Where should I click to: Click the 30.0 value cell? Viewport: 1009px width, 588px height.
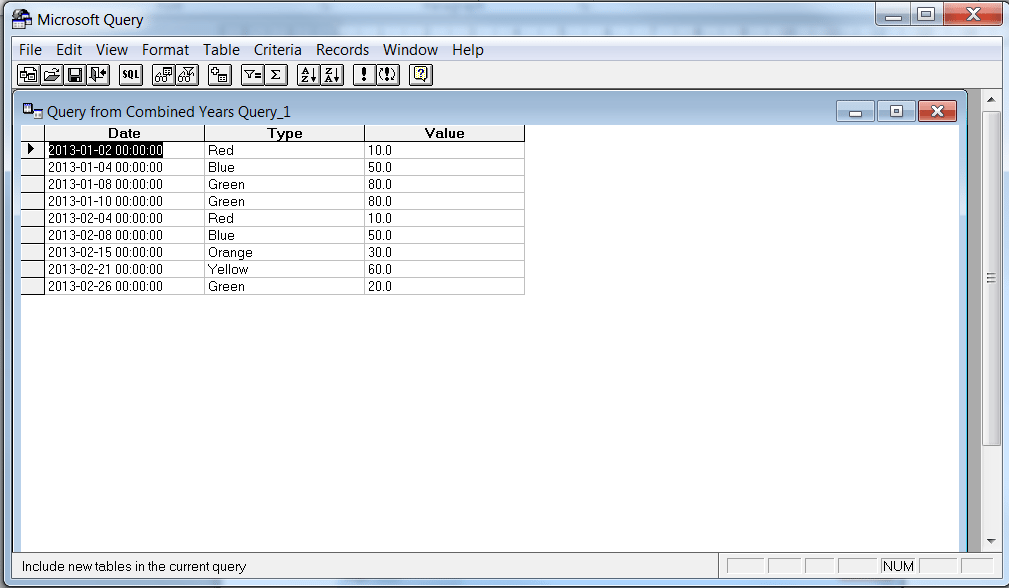[445, 252]
